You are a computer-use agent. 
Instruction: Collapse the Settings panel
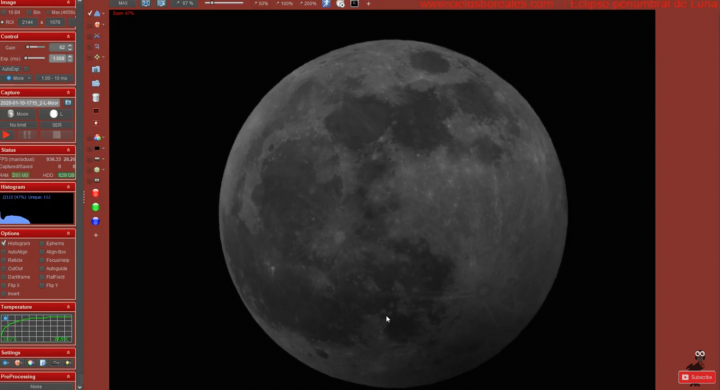(68, 353)
